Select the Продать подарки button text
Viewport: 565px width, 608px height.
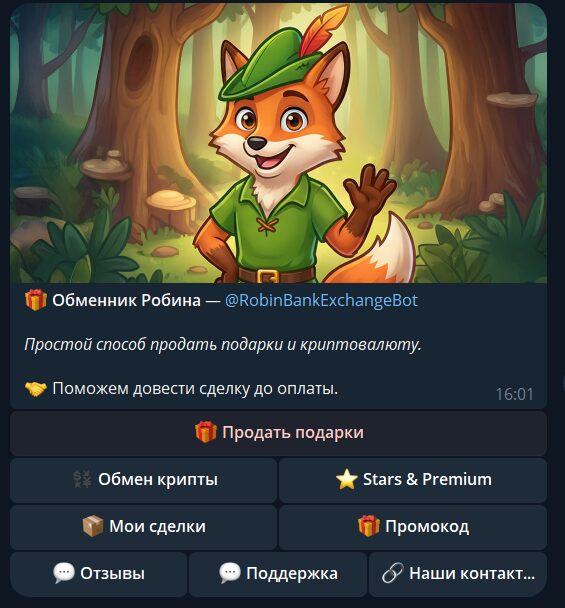point(293,432)
